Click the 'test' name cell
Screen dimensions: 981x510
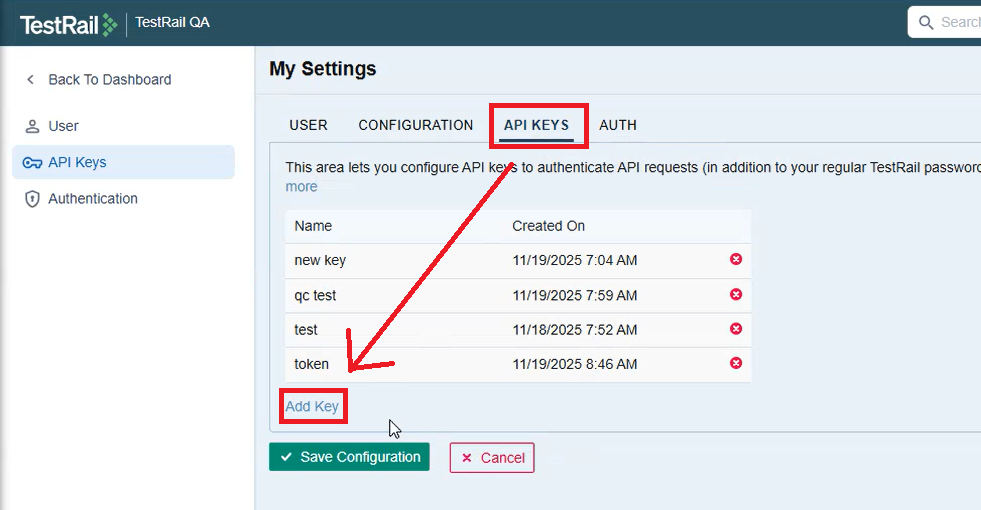306,330
